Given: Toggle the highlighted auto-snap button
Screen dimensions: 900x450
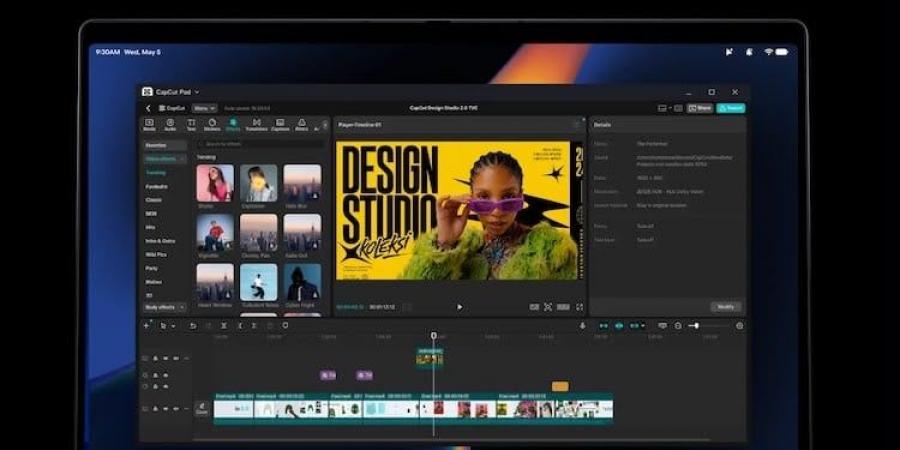Looking at the screenshot, I should click(x=619, y=325).
